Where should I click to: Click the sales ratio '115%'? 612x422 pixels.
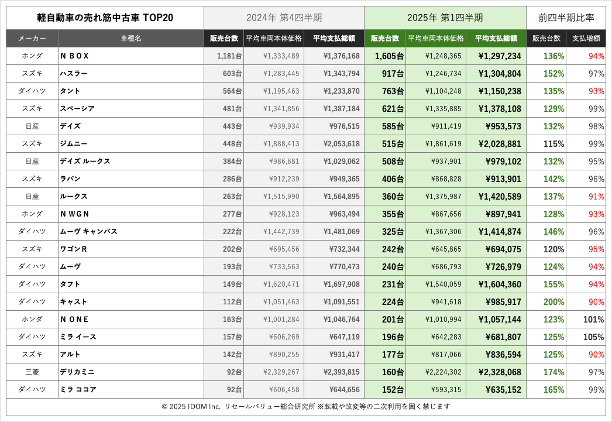click(x=553, y=144)
